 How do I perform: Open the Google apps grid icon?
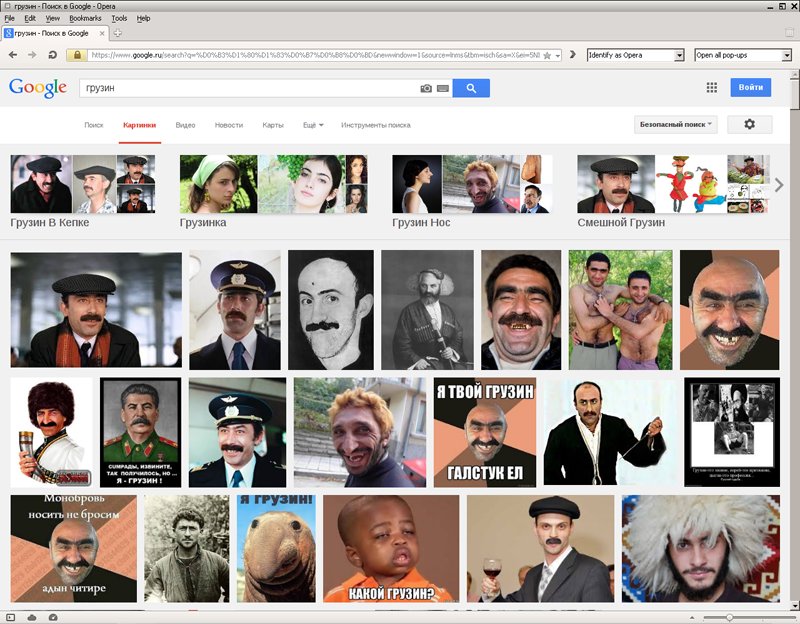pyautogui.click(x=712, y=88)
